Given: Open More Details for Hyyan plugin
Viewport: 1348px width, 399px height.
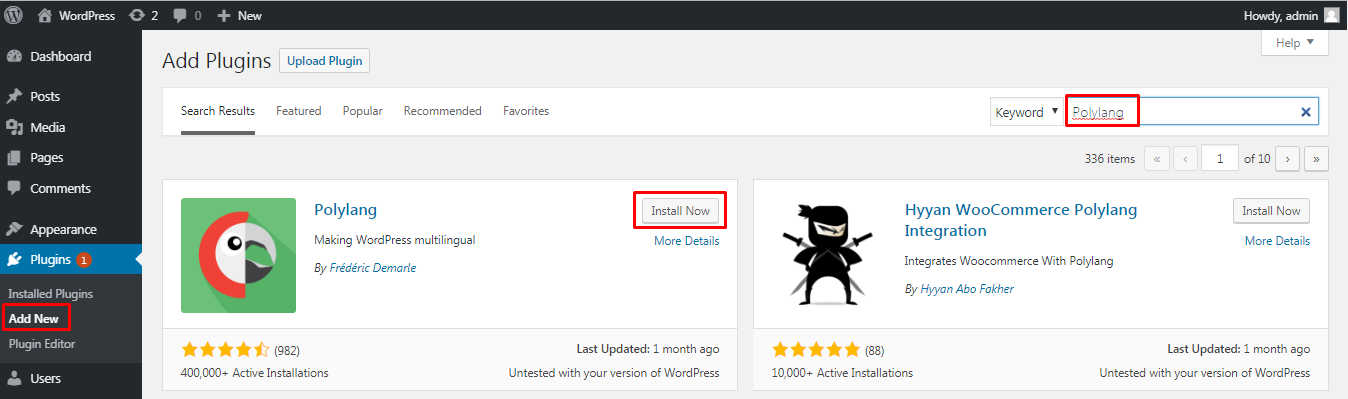Looking at the screenshot, I should pos(1278,241).
